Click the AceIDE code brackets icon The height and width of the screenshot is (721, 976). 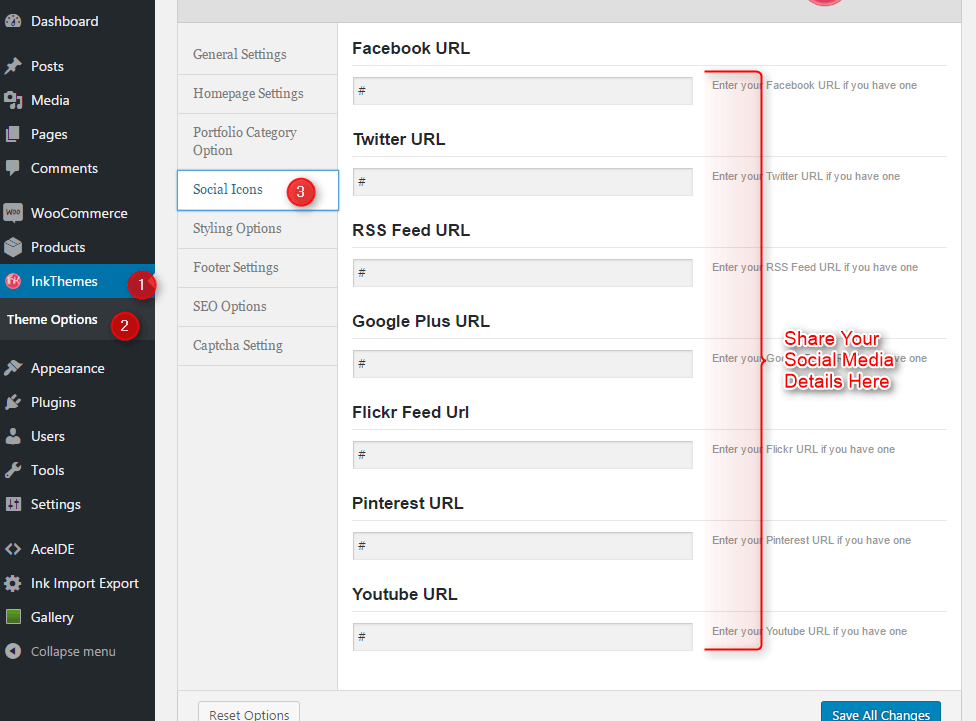[x=13, y=549]
